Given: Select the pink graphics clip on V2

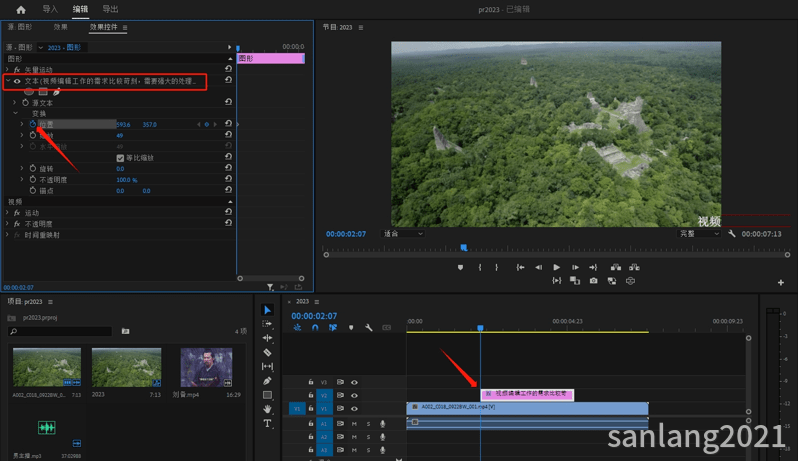Looking at the screenshot, I should [x=527, y=394].
